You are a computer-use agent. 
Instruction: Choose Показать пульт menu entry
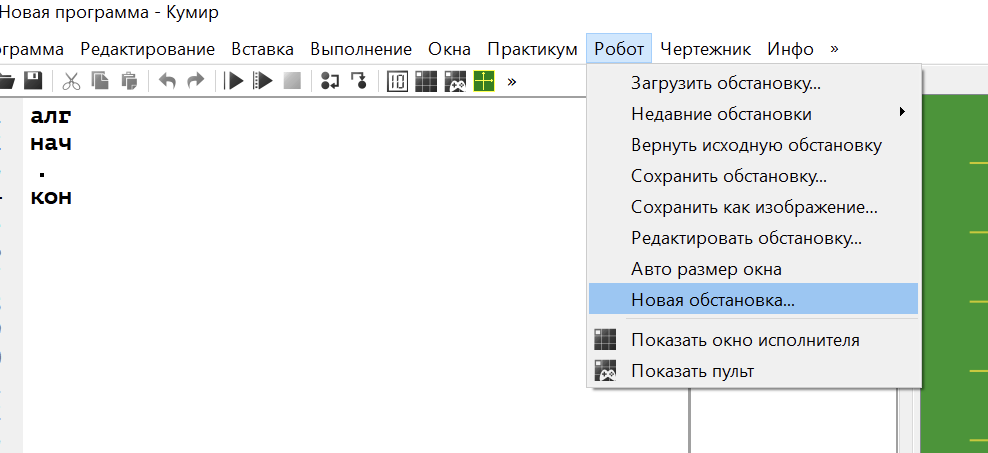[754, 370]
